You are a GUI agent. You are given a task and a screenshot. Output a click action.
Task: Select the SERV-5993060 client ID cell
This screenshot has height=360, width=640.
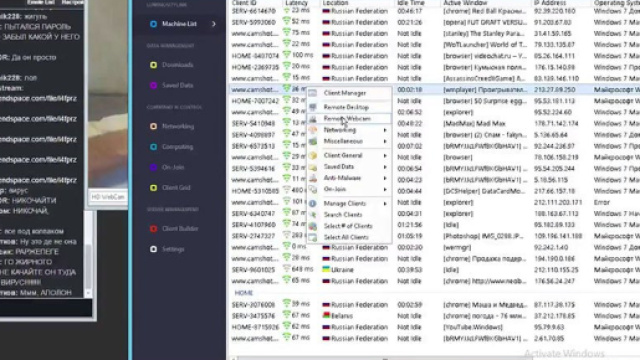click(x=253, y=22)
